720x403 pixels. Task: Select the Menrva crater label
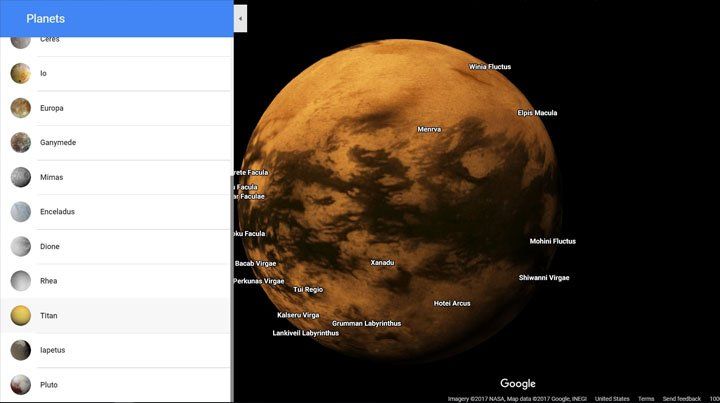[429, 129]
